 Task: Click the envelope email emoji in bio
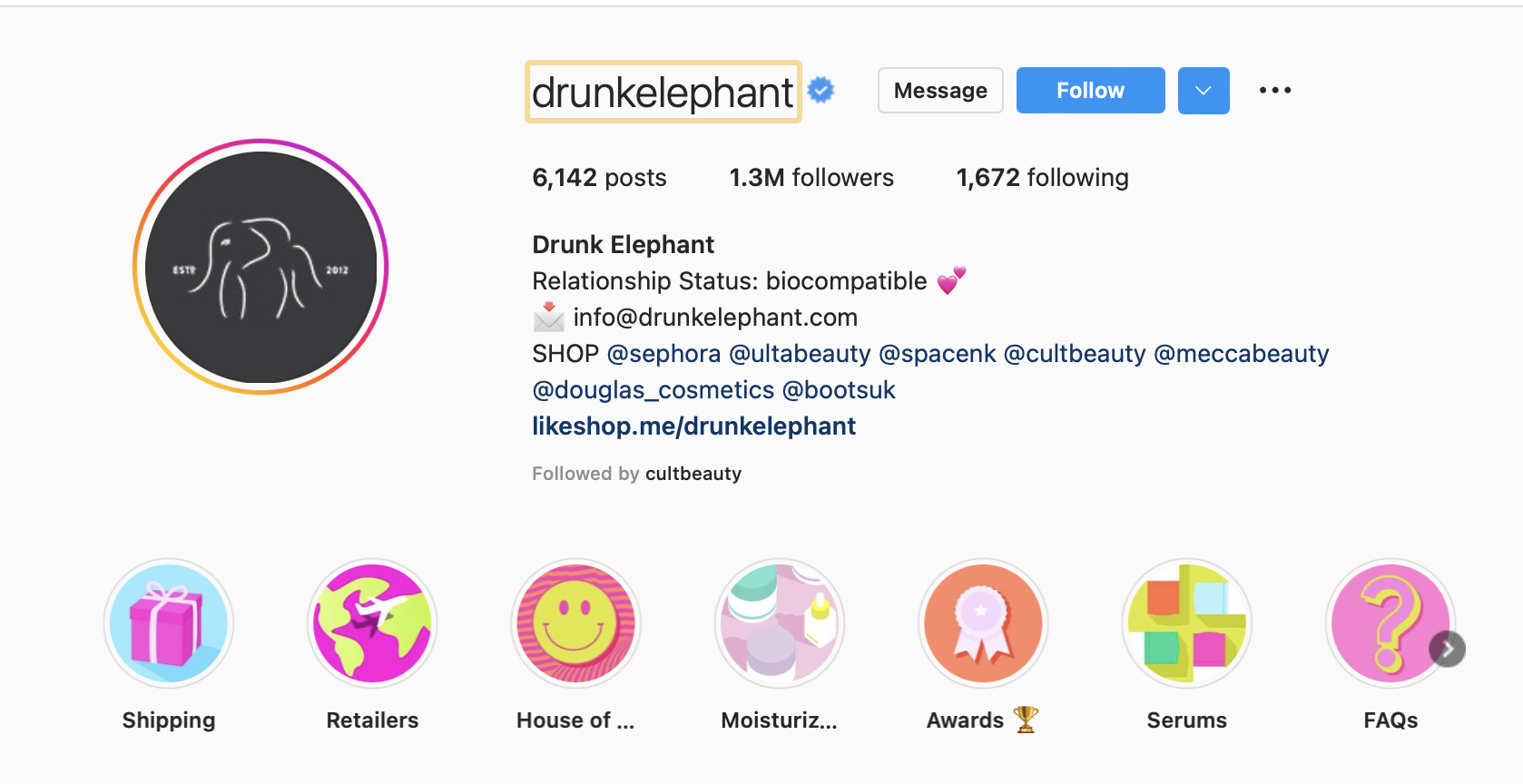click(x=549, y=317)
